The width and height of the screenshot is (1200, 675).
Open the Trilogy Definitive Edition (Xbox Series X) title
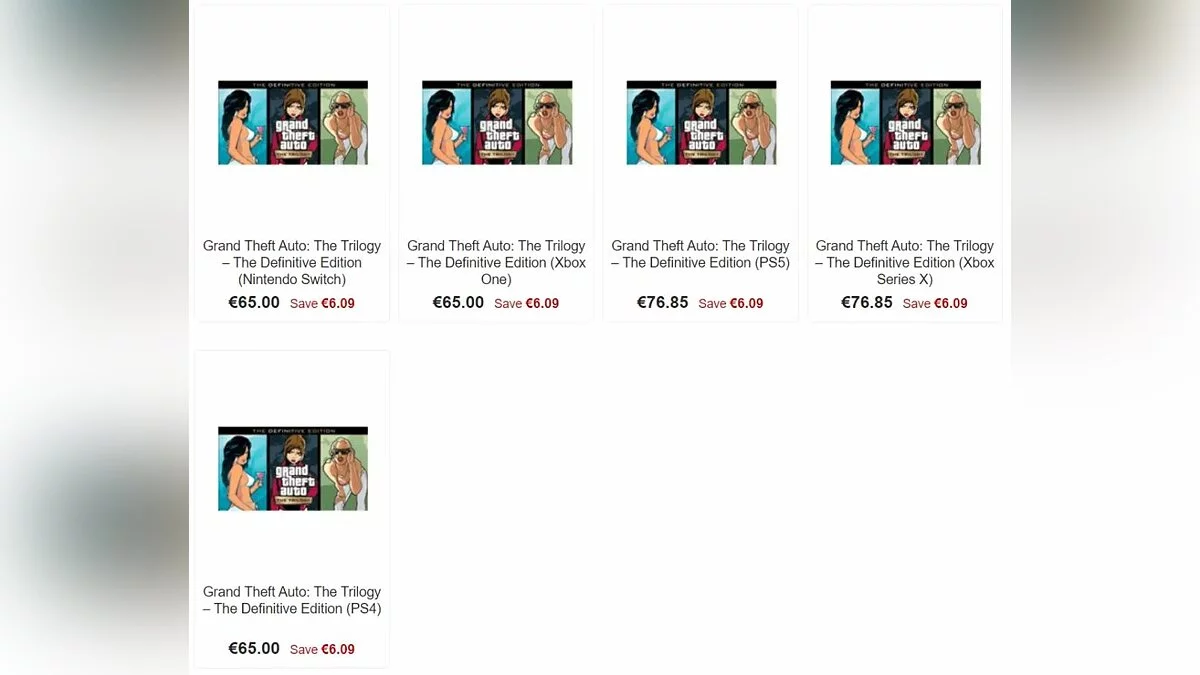pyautogui.click(x=905, y=262)
